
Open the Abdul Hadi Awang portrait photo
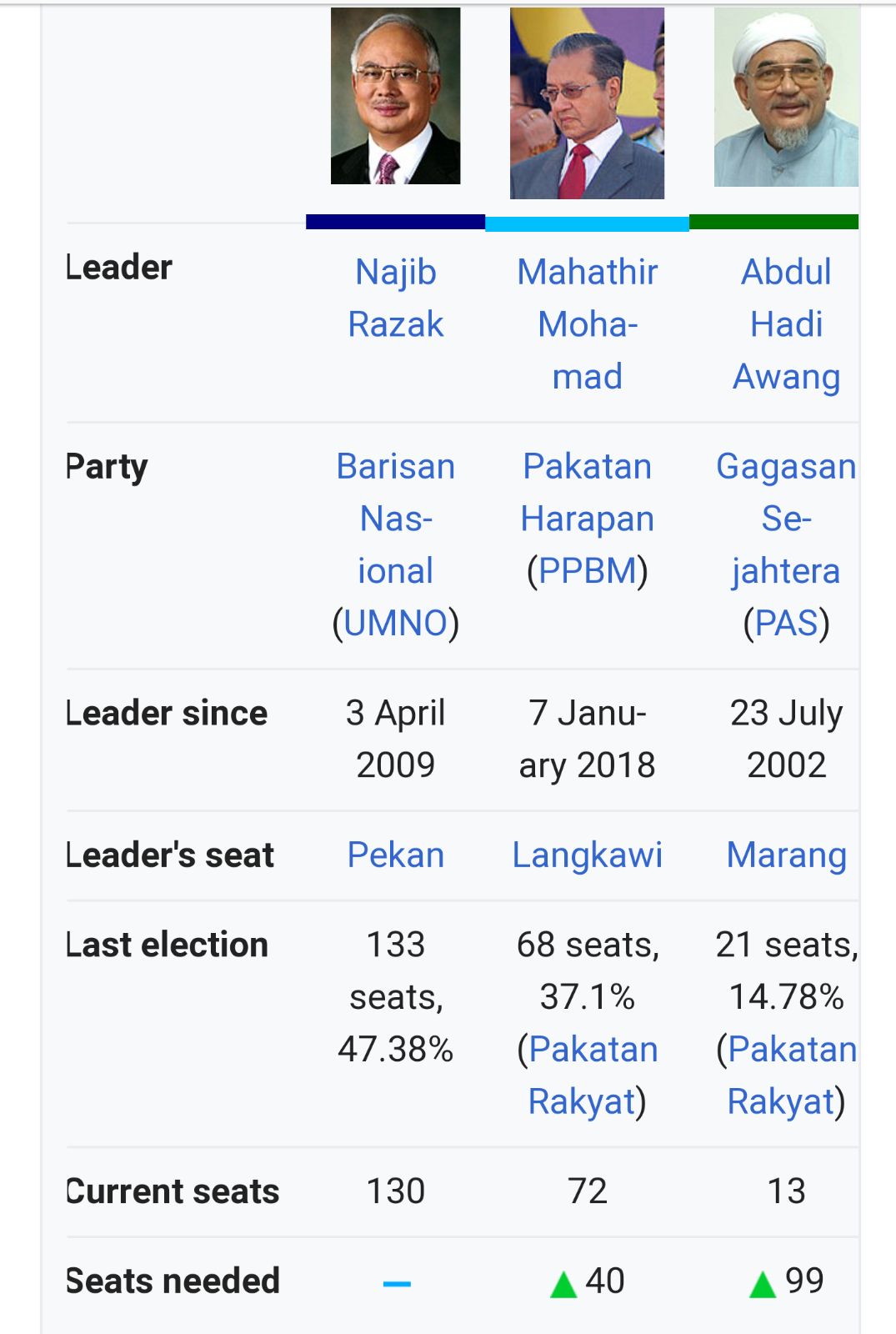pyautogui.click(x=786, y=97)
